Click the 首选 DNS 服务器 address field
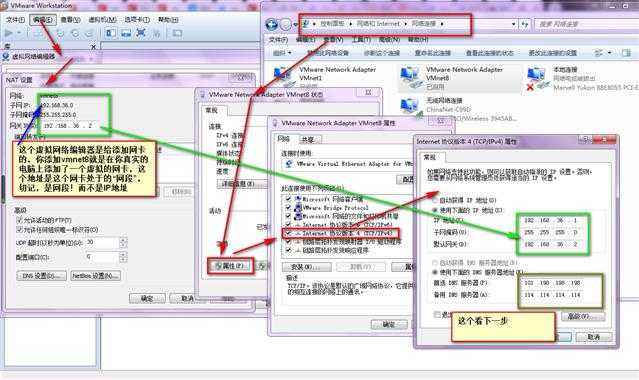Image resolution: width=639 pixels, height=380 pixels. [x=552, y=283]
